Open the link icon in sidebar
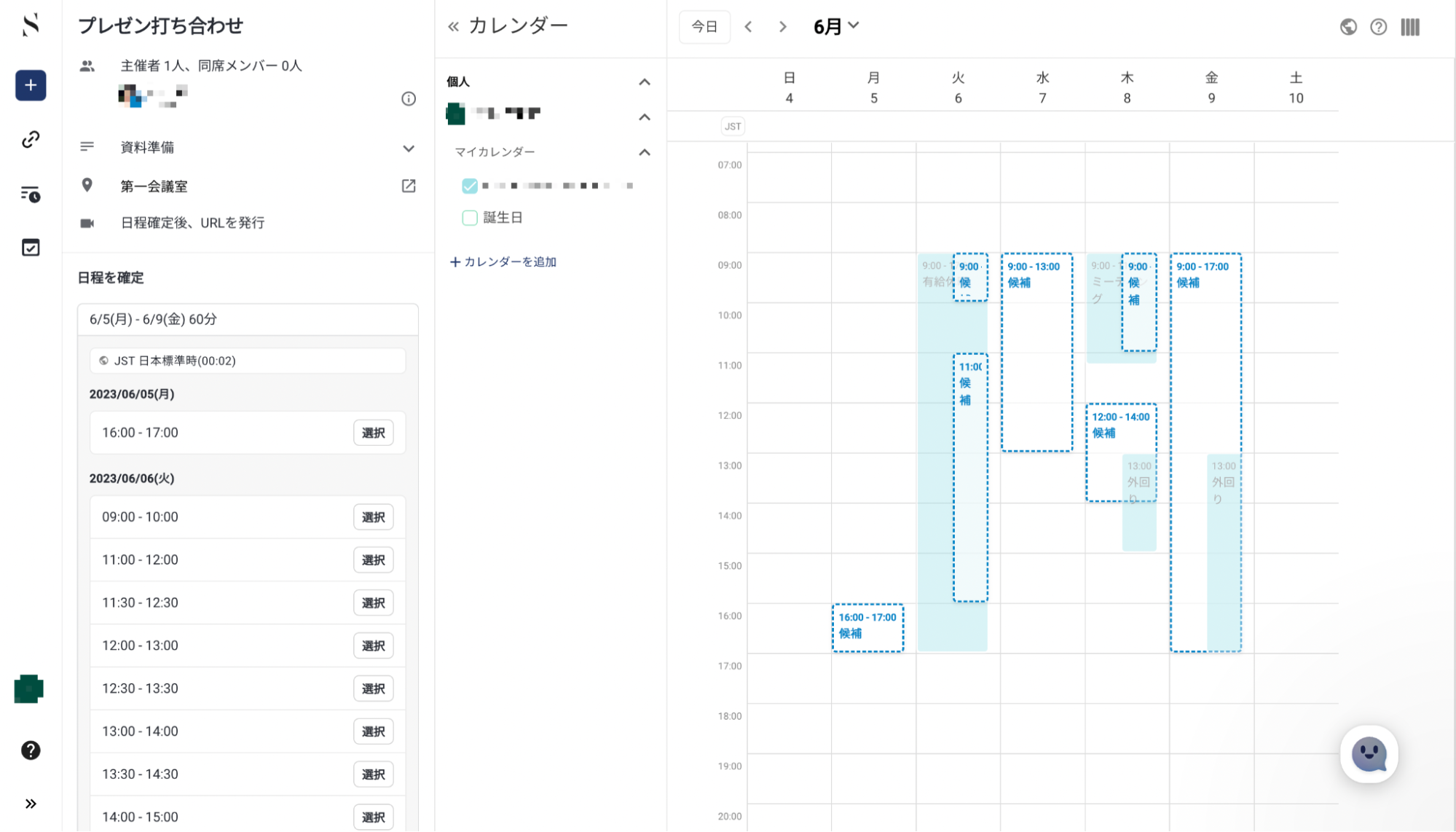The height and width of the screenshot is (832, 1456). click(x=31, y=139)
